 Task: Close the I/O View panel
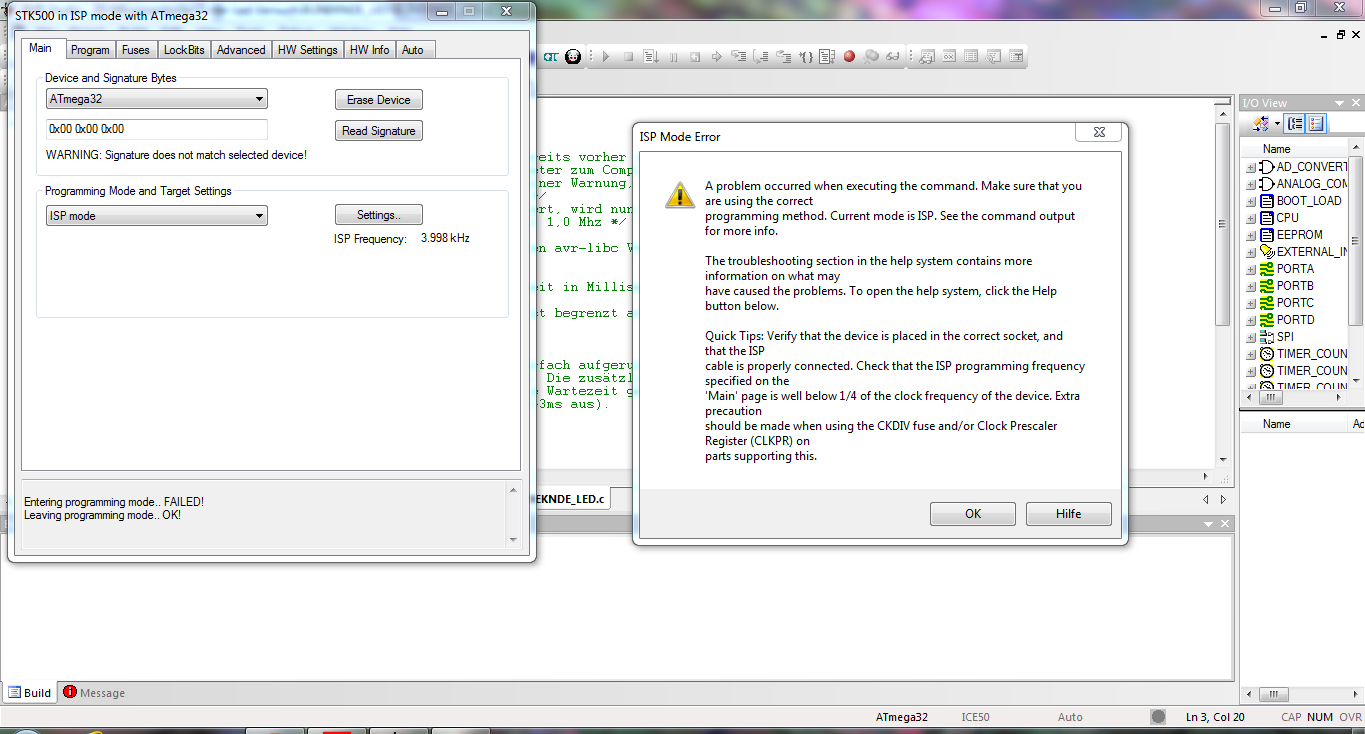pyautogui.click(x=1357, y=103)
